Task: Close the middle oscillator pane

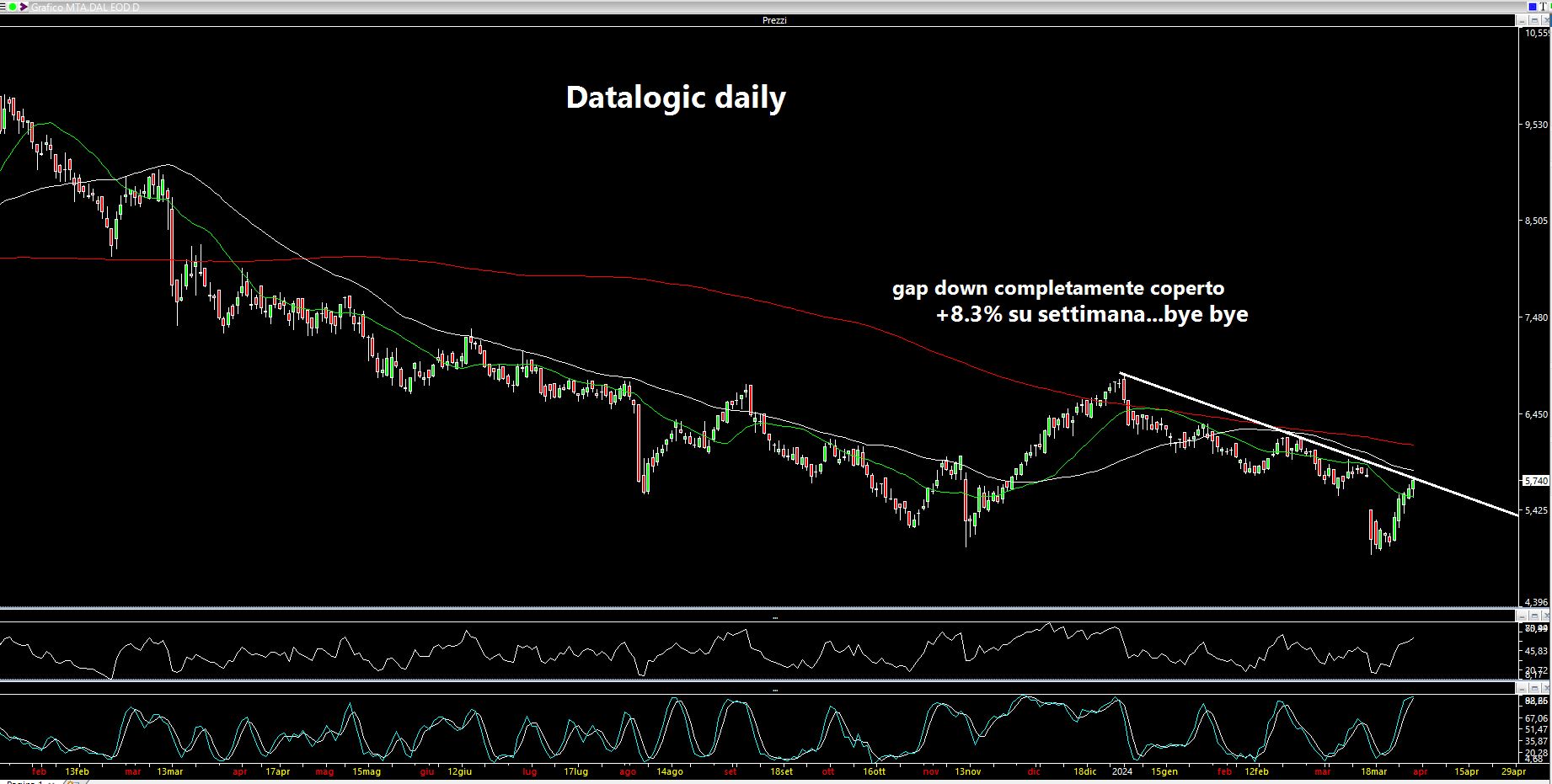Action: pyautogui.click(x=1546, y=616)
